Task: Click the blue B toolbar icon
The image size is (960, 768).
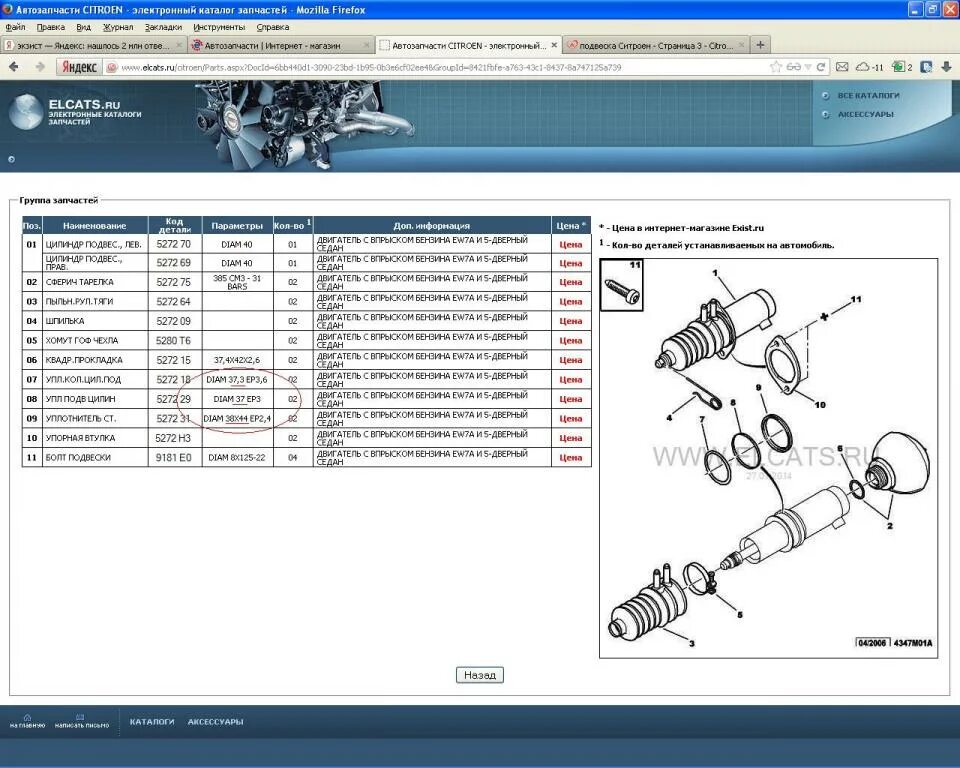Action: (927, 67)
